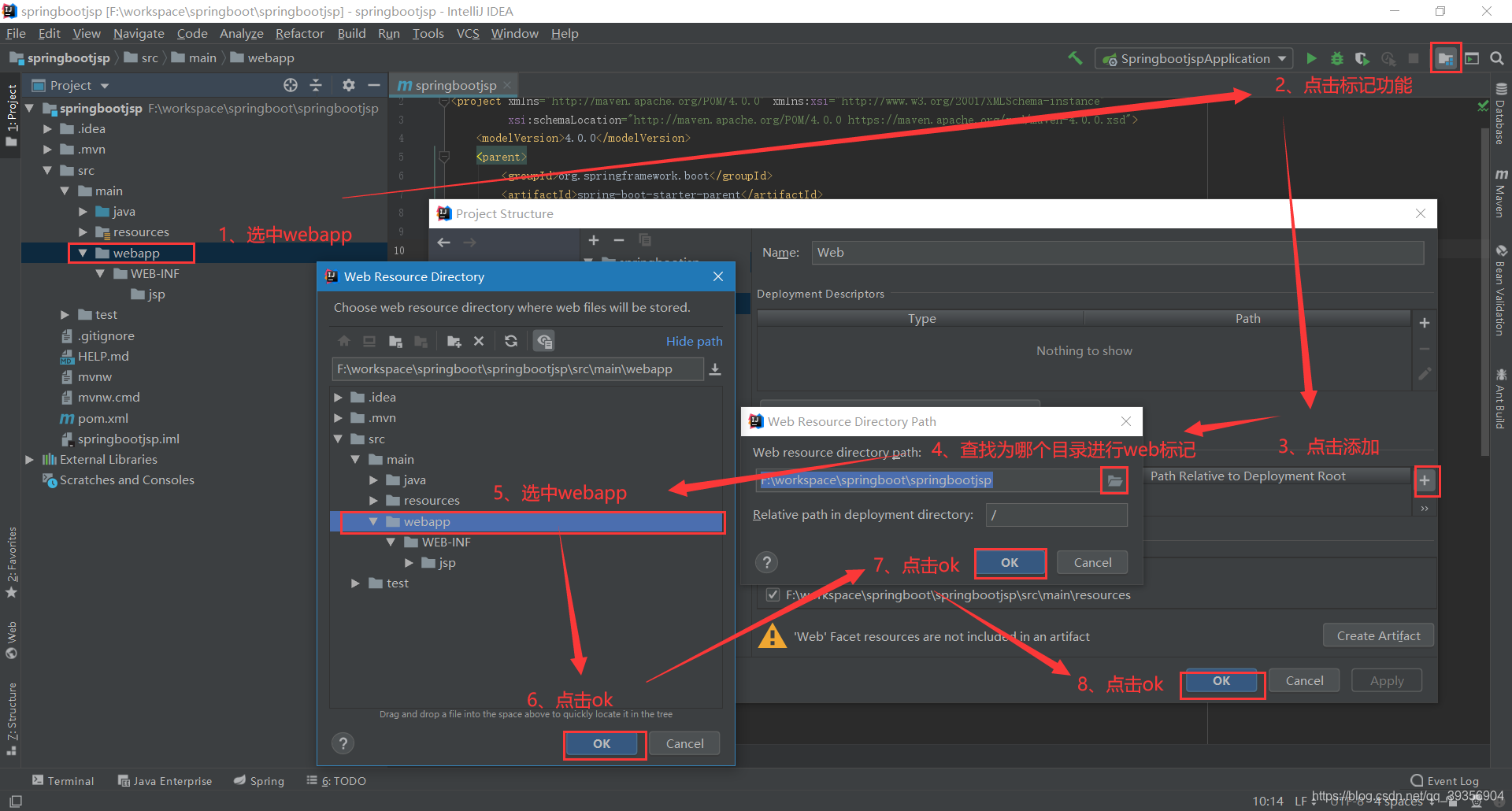Open the VCS menu

point(468,33)
